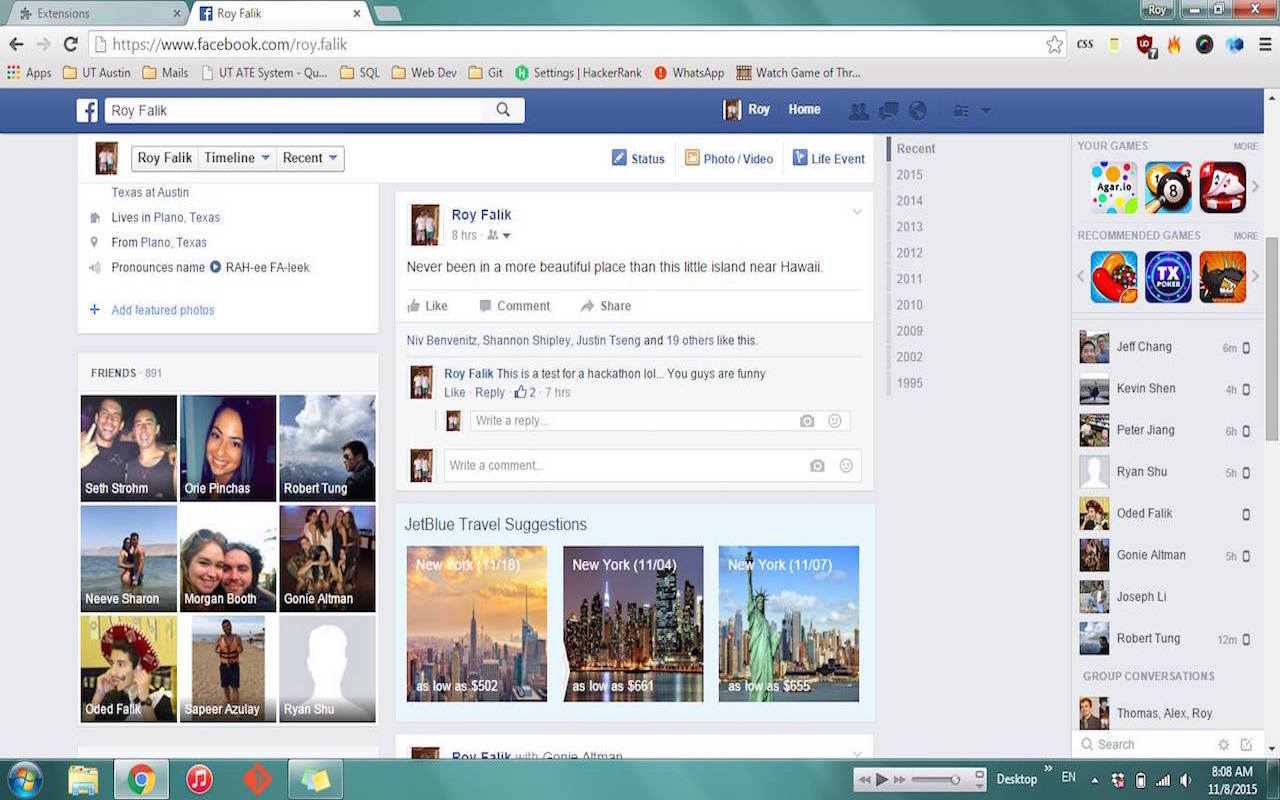The width and height of the screenshot is (1280, 800).
Task: Open chat with Jeff Chang
Action: (x=1165, y=347)
